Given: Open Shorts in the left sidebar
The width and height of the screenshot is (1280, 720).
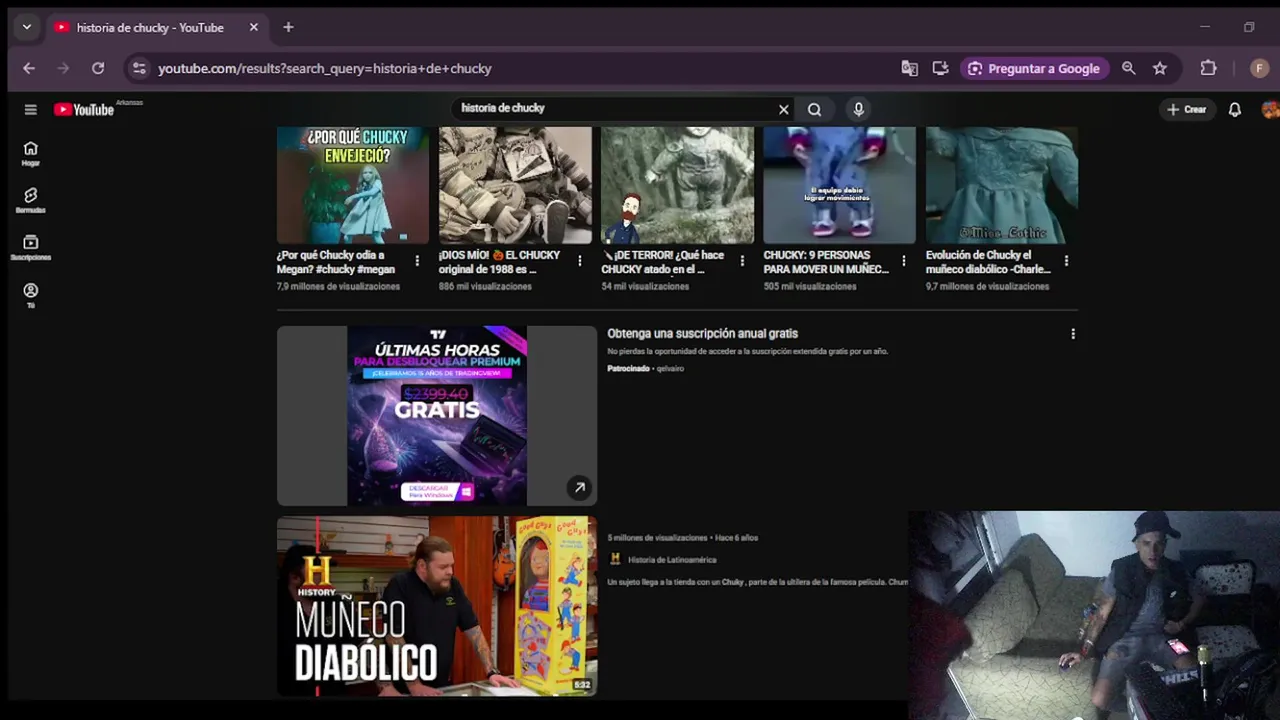Looking at the screenshot, I should click(x=30, y=200).
